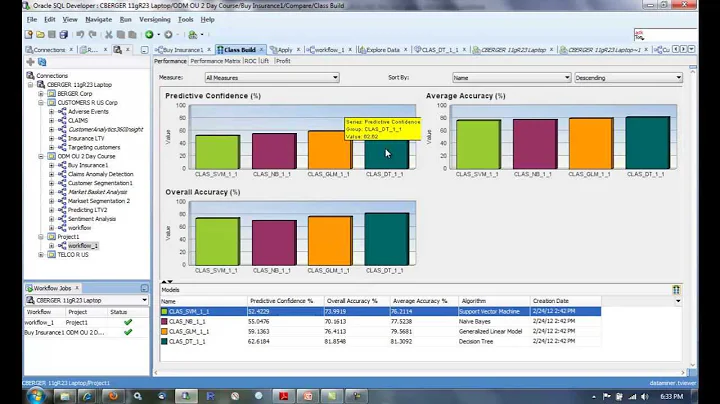Click the New file toolbar icon
The width and height of the screenshot is (720, 404).
[x=29, y=34]
